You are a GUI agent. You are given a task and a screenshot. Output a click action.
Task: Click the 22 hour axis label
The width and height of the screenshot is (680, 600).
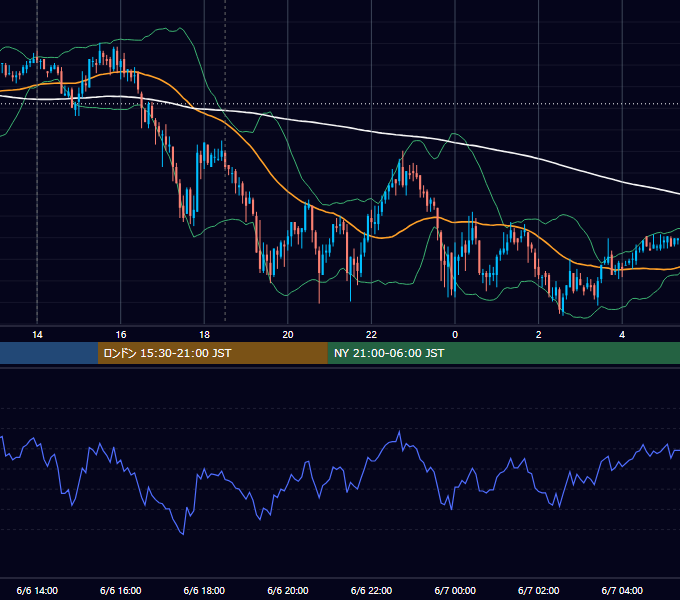(x=371, y=335)
